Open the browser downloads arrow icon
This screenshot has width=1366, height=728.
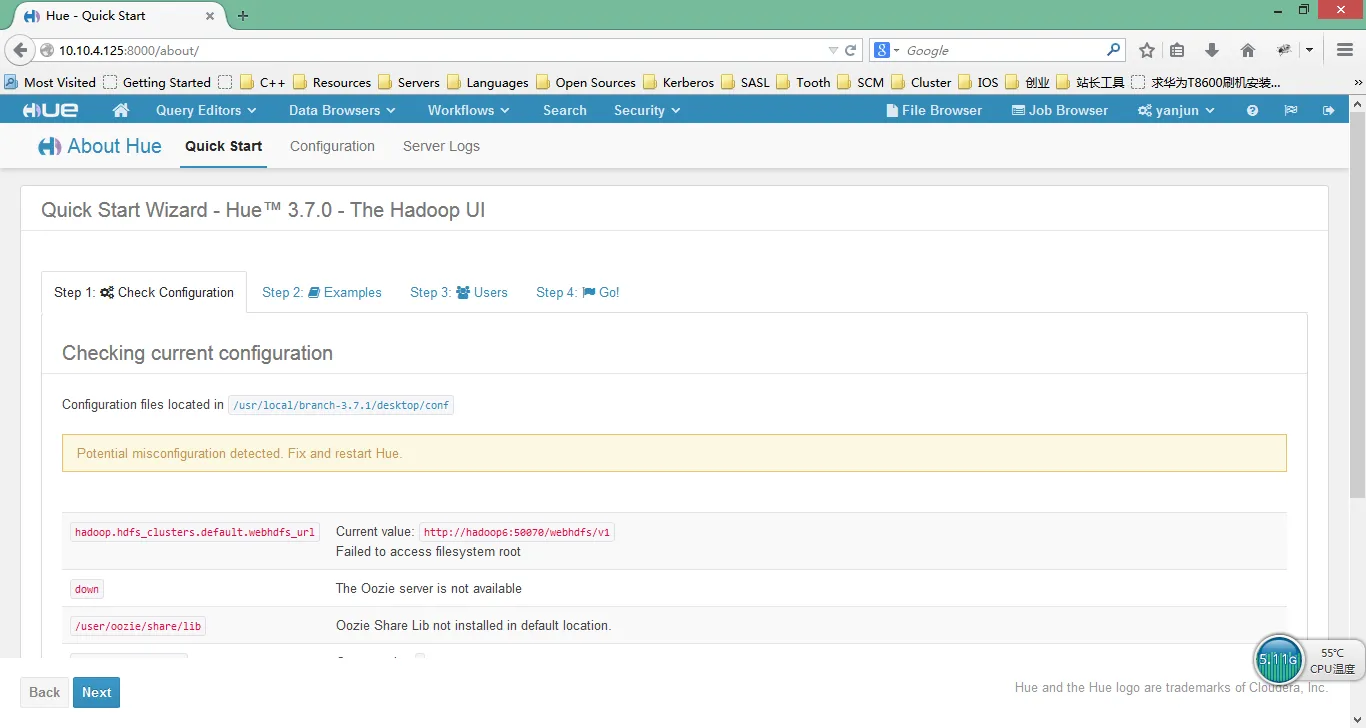click(x=1212, y=50)
